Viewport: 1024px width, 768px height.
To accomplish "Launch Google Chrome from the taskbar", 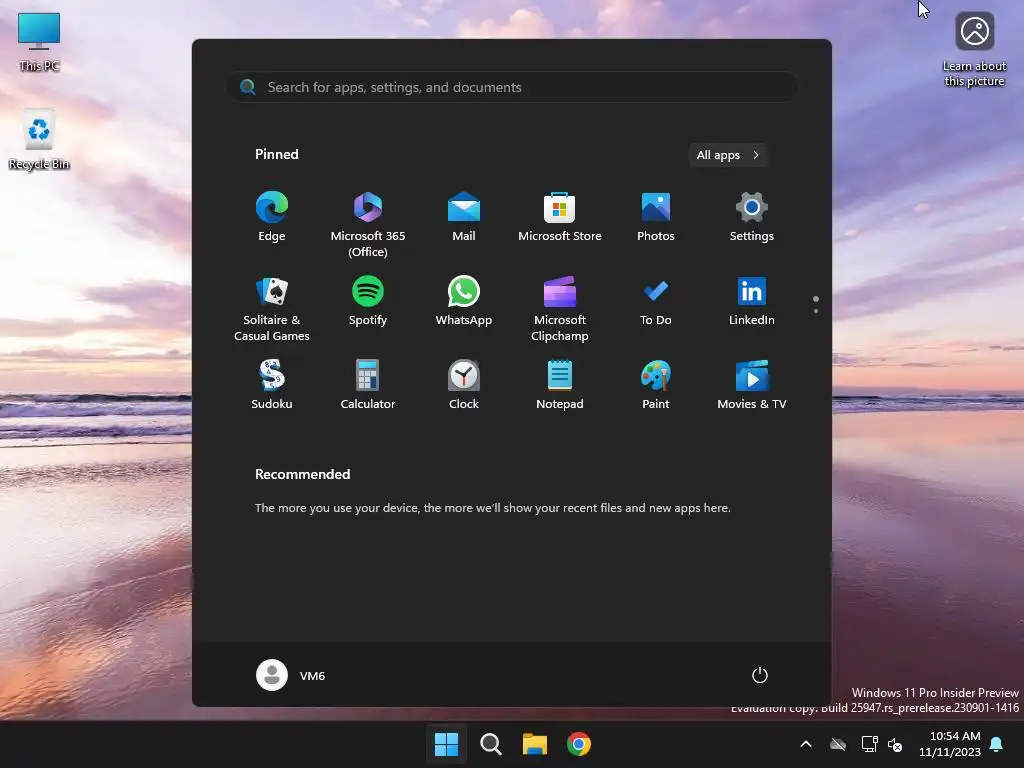I will tap(579, 744).
